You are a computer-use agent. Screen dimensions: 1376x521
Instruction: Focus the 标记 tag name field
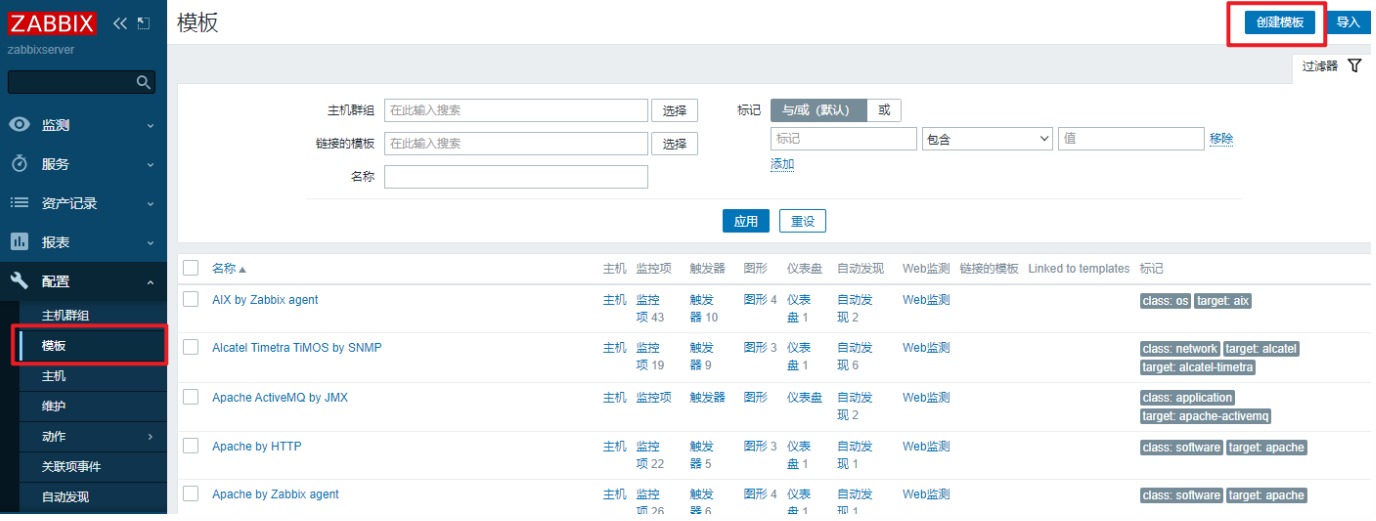[843, 139]
